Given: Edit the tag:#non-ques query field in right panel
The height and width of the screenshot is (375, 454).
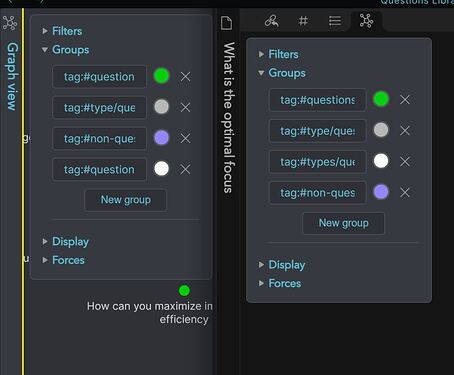Looking at the screenshot, I should (x=317, y=193).
